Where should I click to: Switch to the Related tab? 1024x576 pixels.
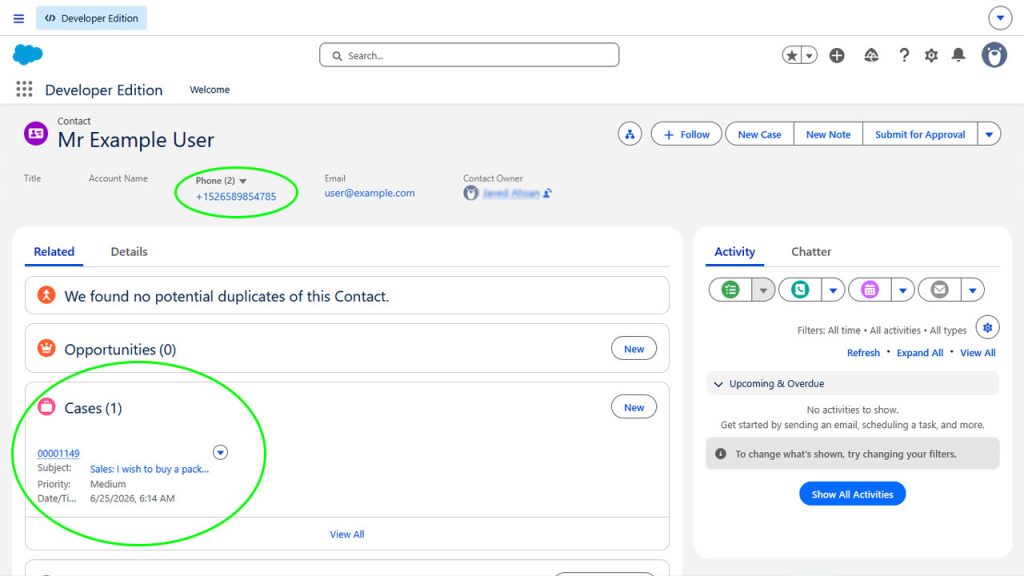click(54, 251)
